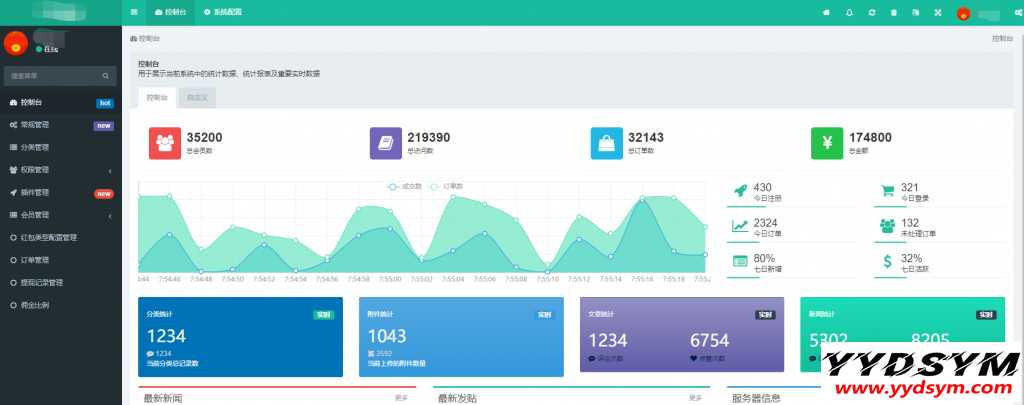The width and height of the screenshot is (1024, 405).
Task: Expand 权限管理 sidebar submenu
Action: click(x=60, y=170)
